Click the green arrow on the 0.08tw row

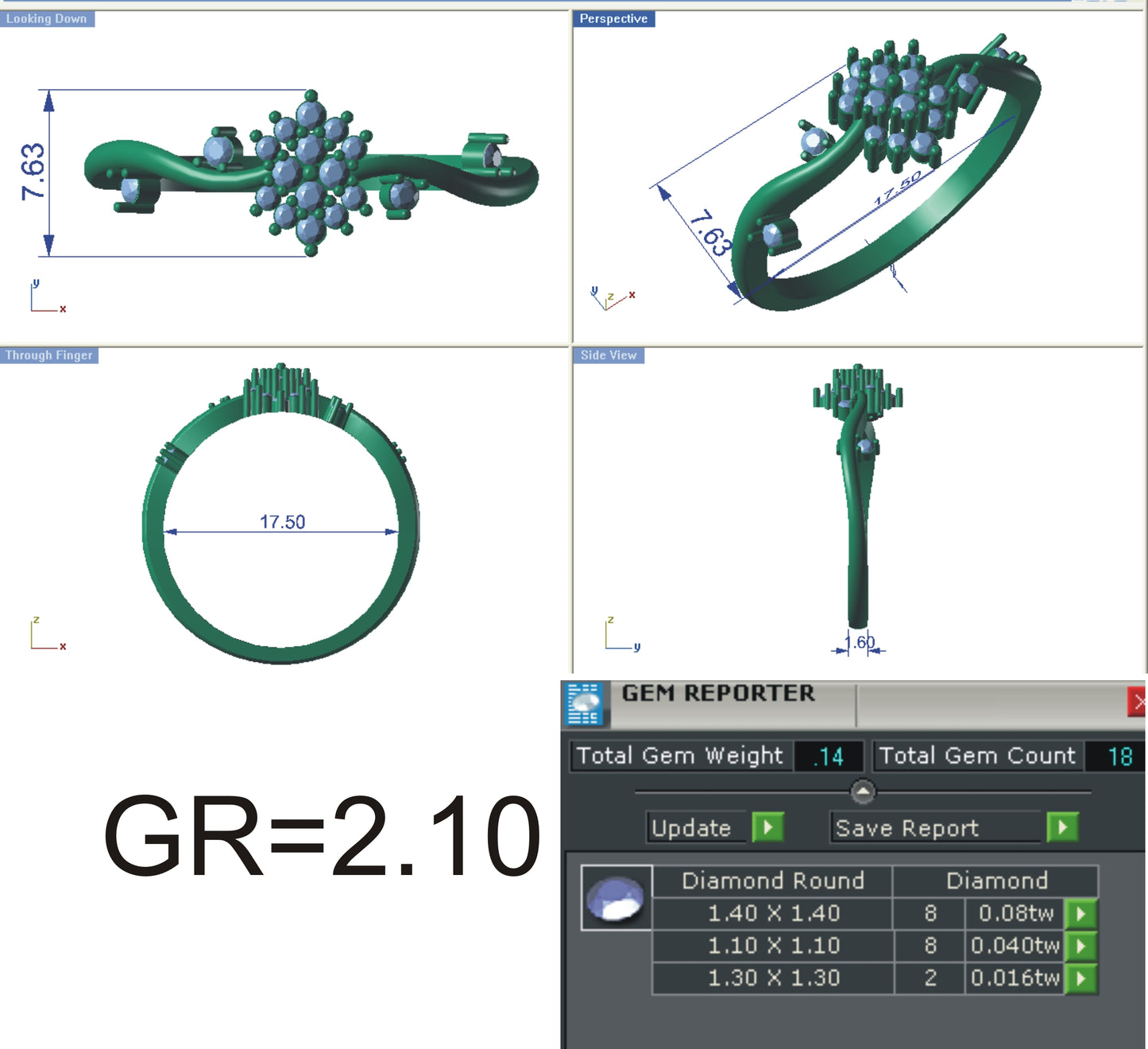click(1080, 913)
